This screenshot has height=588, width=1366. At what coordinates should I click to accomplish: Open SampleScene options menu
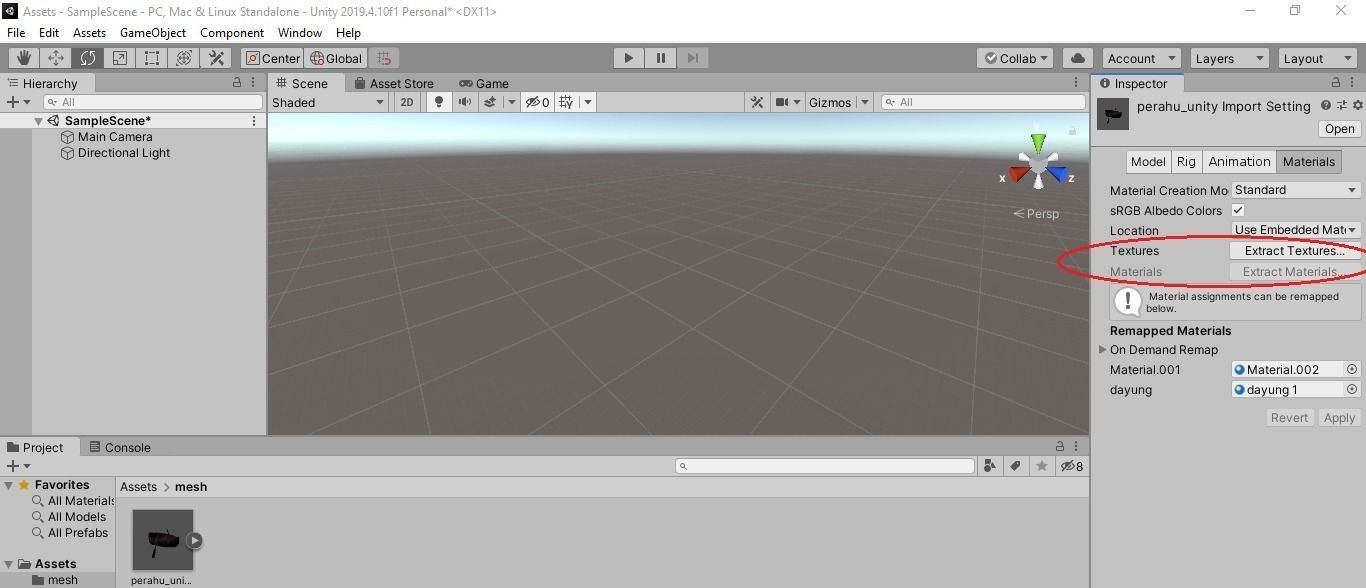click(x=254, y=121)
